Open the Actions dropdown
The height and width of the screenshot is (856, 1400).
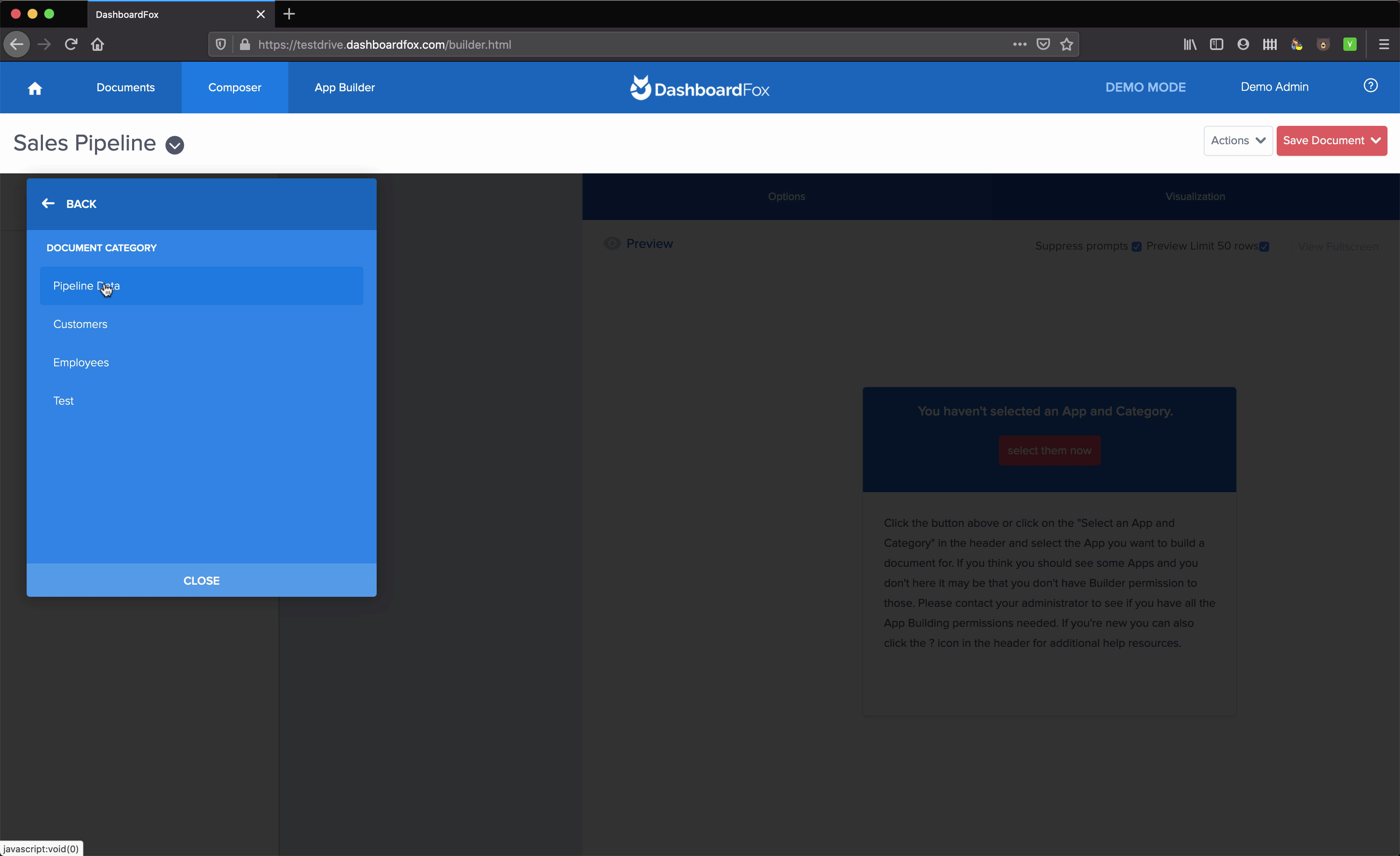(x=1237, y=140)
